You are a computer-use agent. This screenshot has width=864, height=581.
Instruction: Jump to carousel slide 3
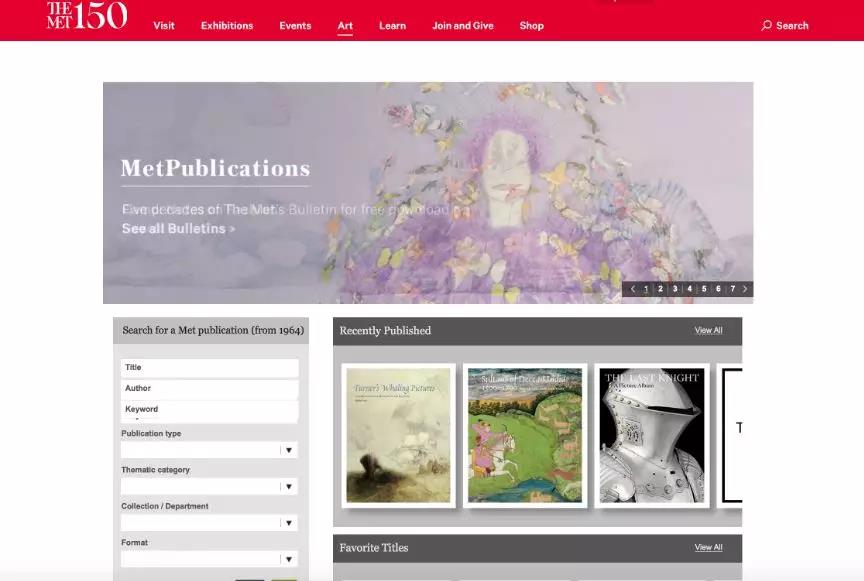click(675, 289)
